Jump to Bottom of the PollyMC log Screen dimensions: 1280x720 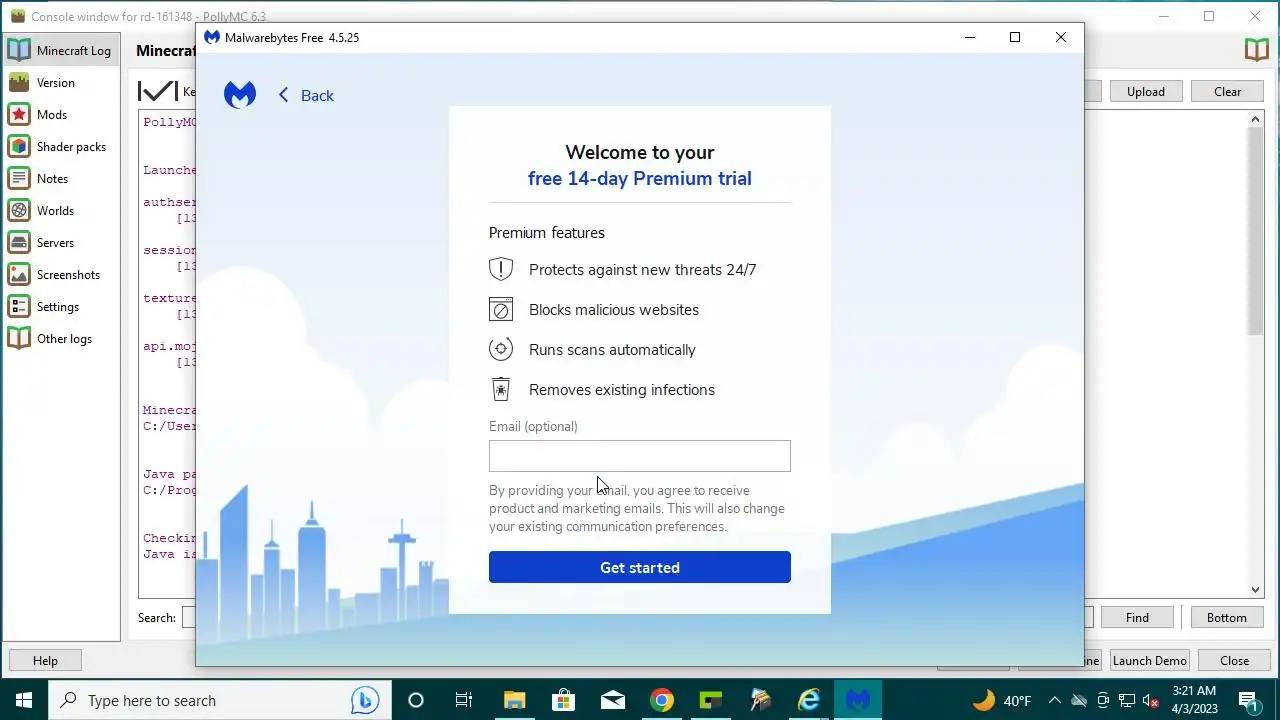tap(1226, 617)
